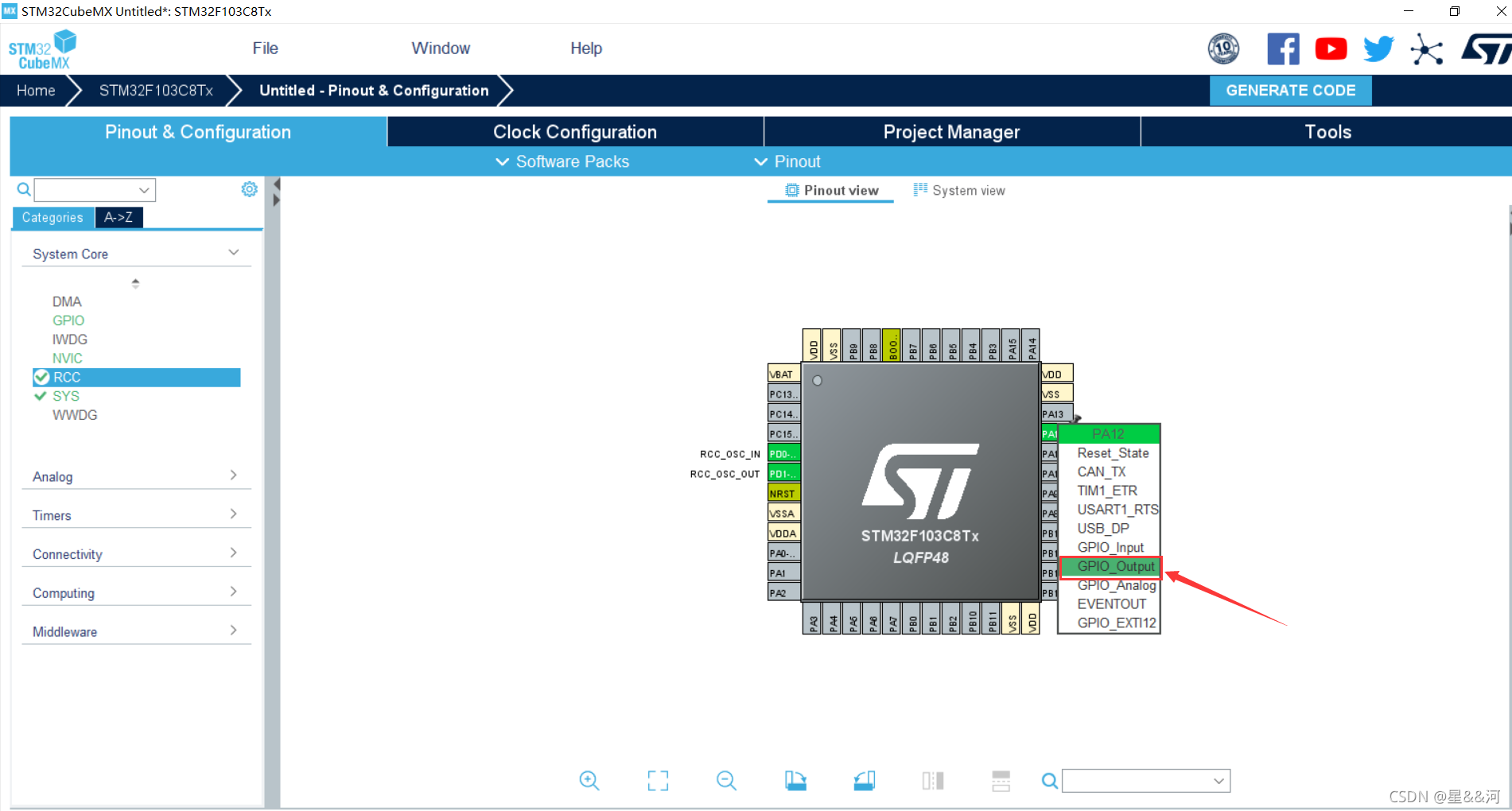Screen dimensions: 1512x811
Task: Collapse the System Core category
Action: coord(233,252)
